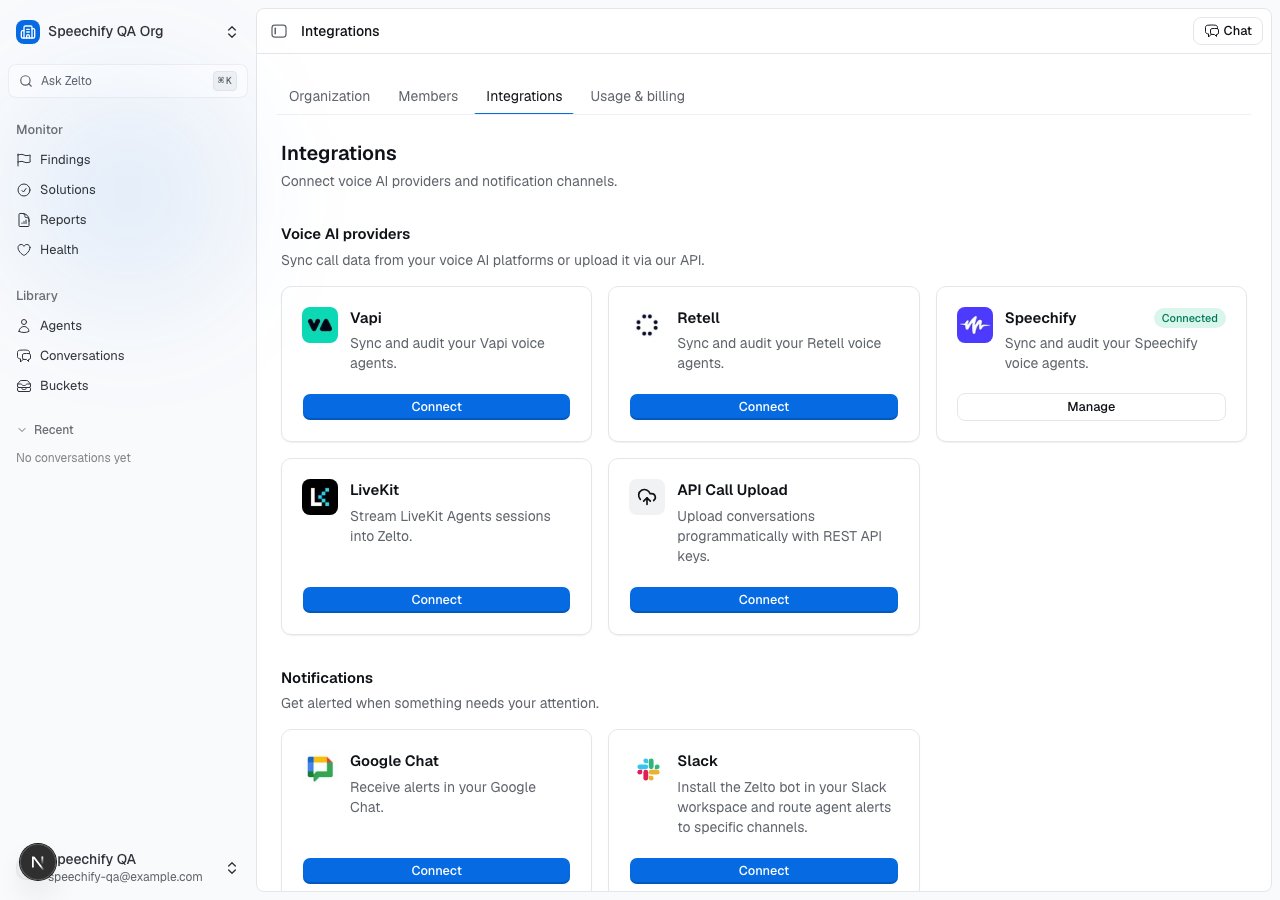Click the Buckets sidebar label
Screen dimensions: 1280x900
64,386
